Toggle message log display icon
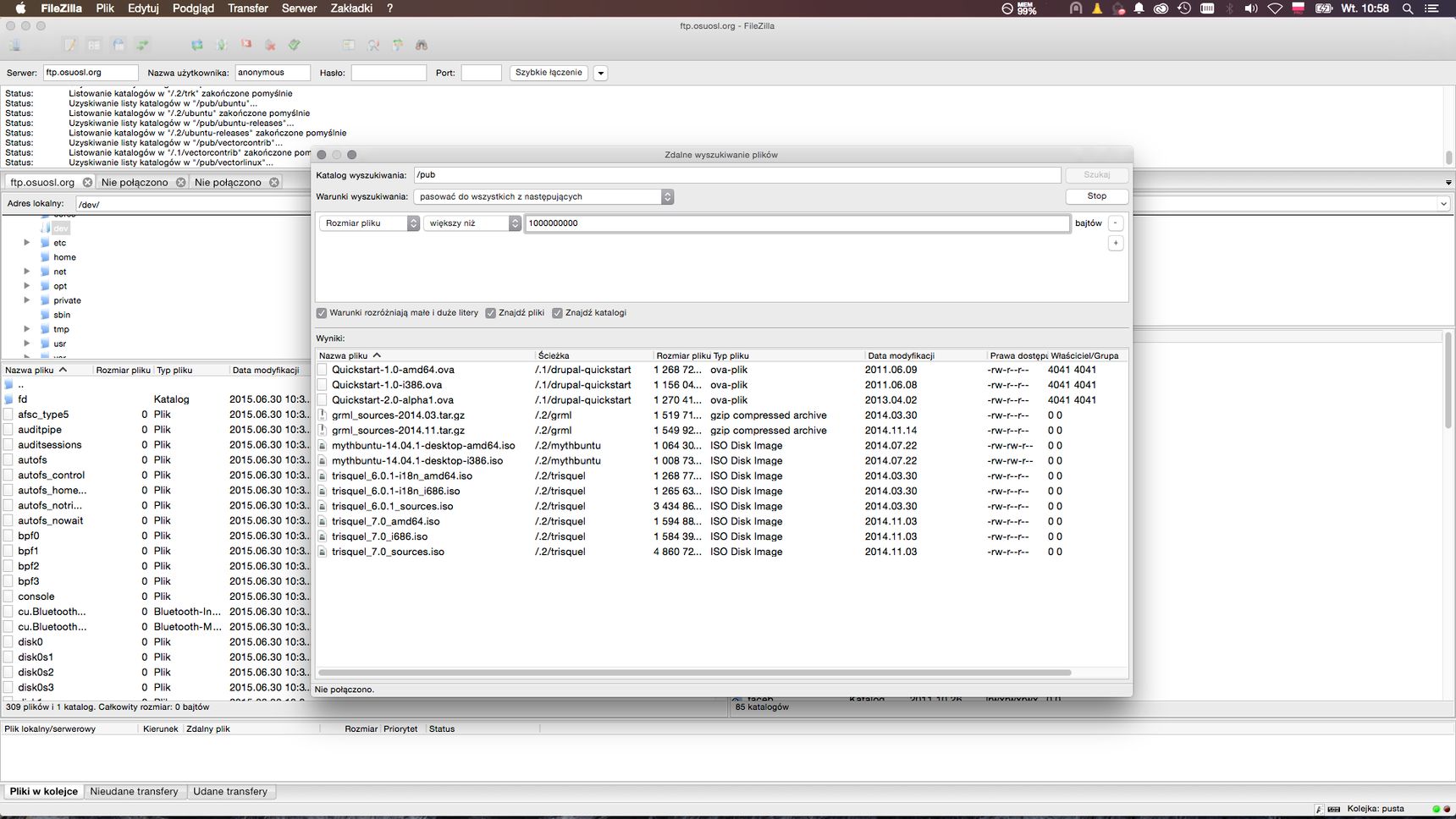The width and height of the screenshot is (1456, 819). 70,45
